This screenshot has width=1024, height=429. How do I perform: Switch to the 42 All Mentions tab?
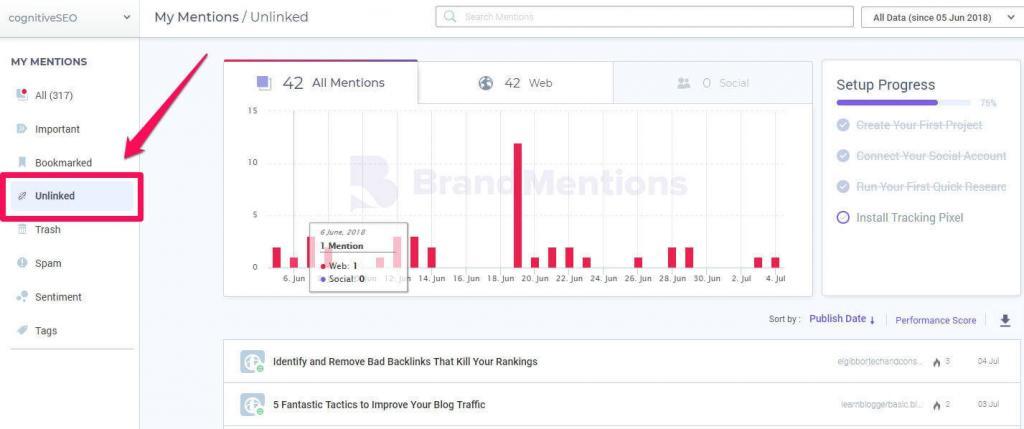[x=321, y=82]
